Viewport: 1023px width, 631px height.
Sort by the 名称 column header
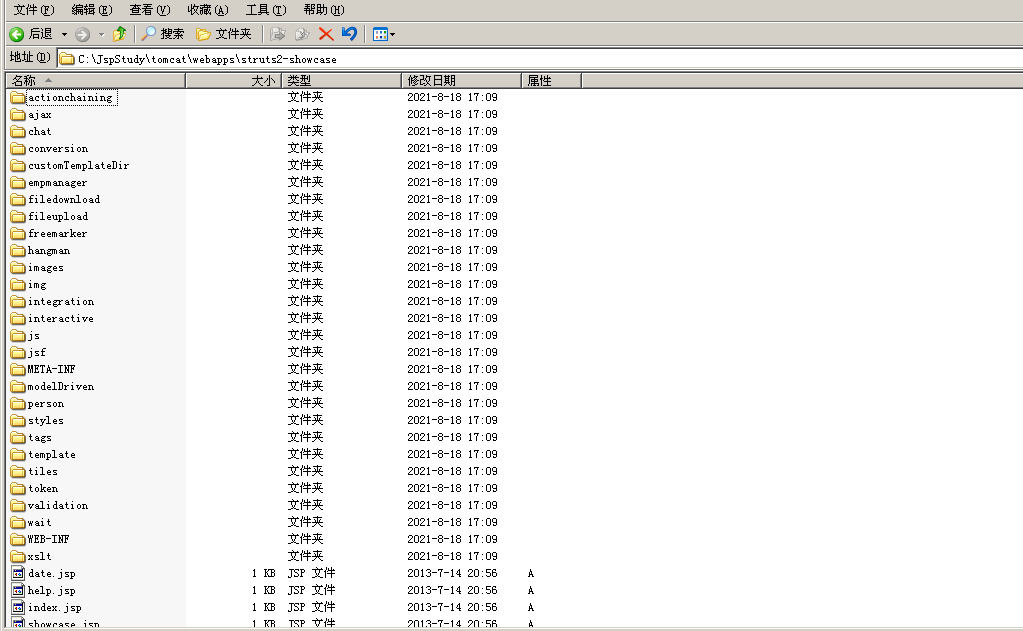click(x=95, y=80)
